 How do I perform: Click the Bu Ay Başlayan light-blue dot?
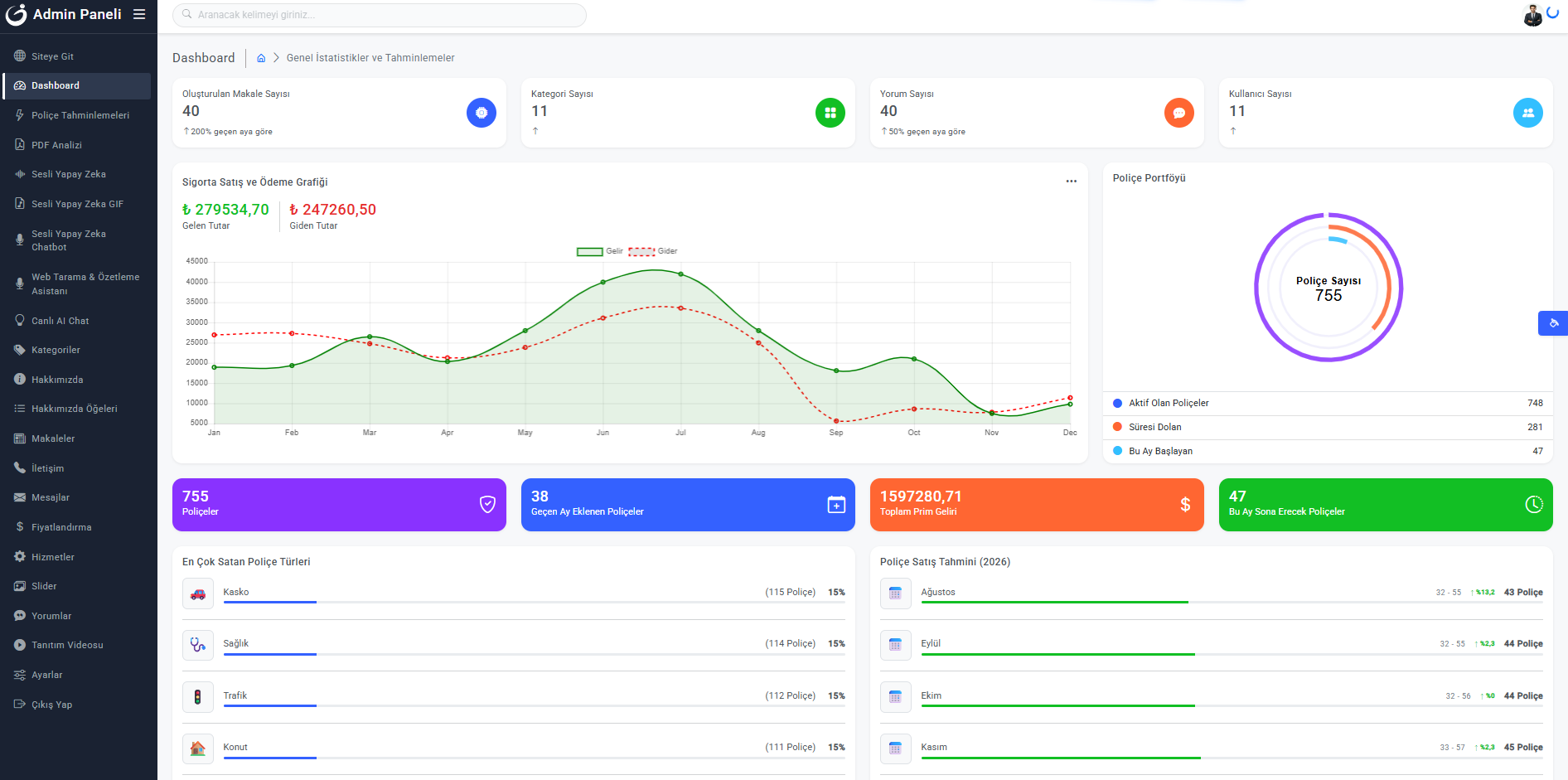coord(1117,451)
